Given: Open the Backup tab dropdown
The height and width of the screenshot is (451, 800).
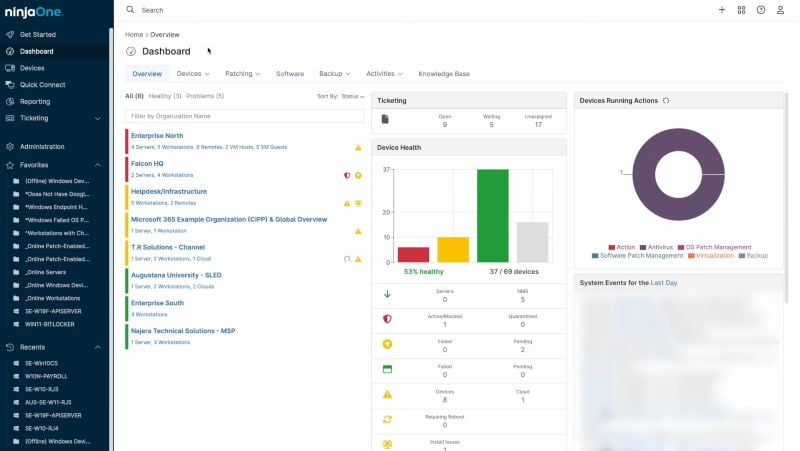Looking at the screenshot, I should pos(335,73).
